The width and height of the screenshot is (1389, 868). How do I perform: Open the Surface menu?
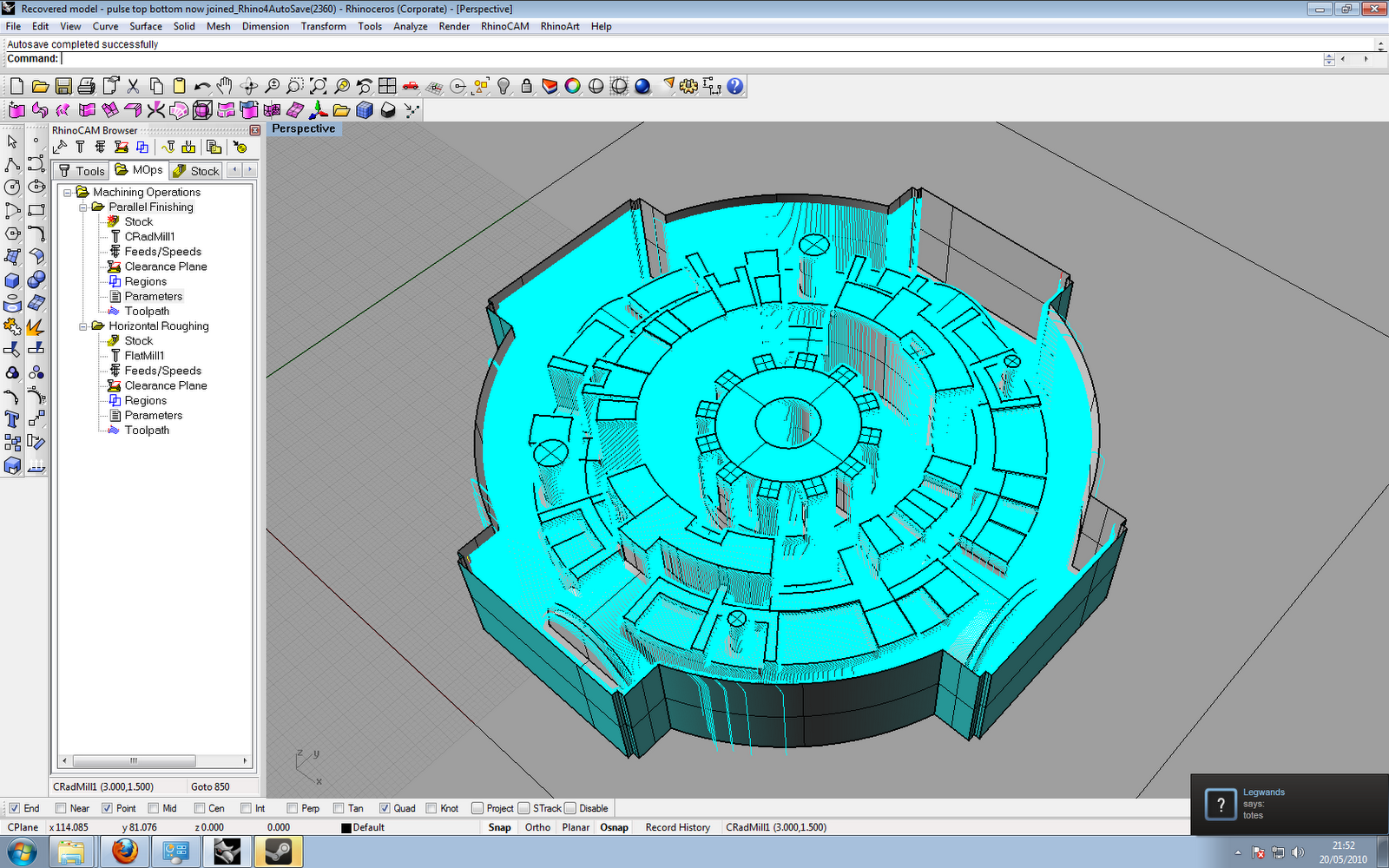click(x=146, y=26)
